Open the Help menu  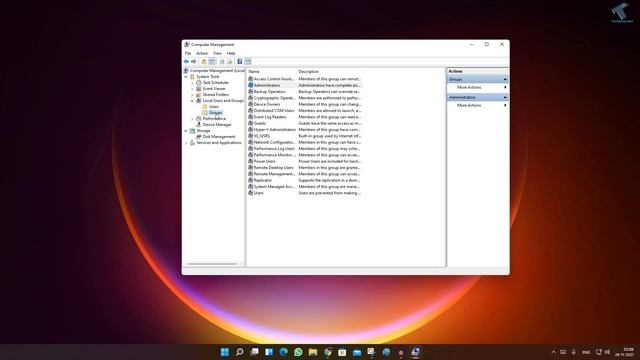point(231,53)
